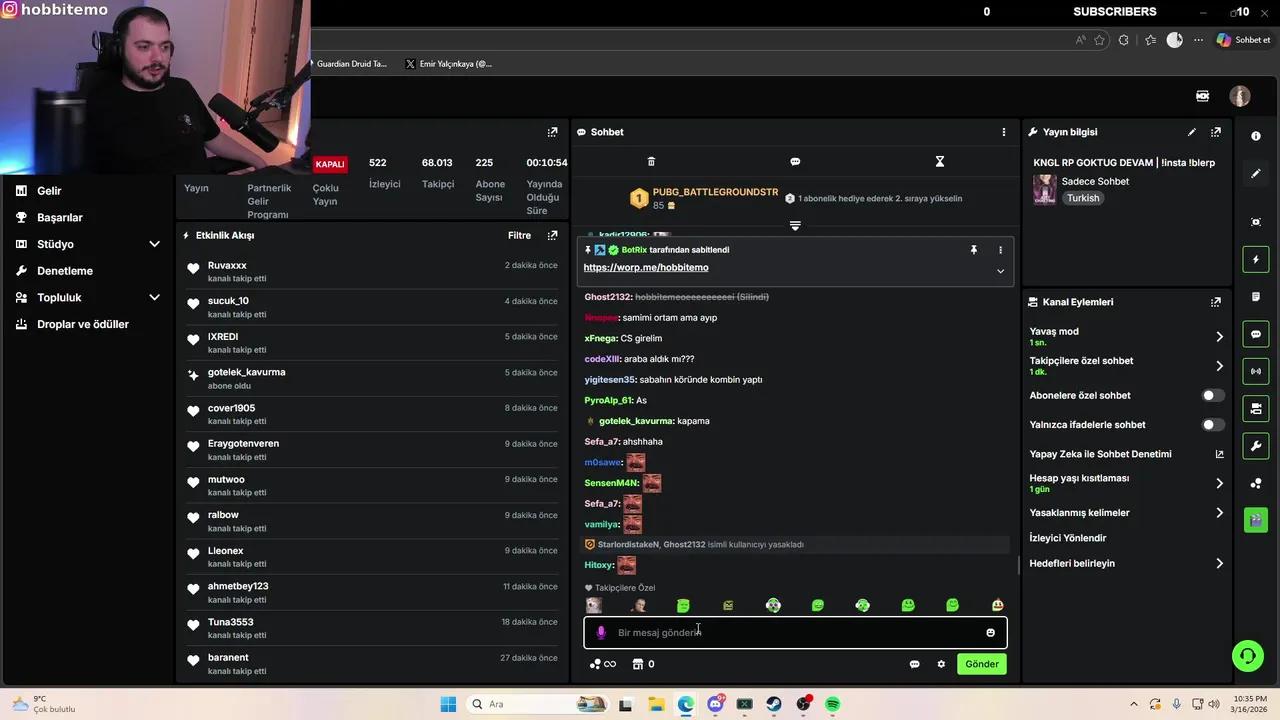This screenshot has height=720, width=1280.
Task: Expand the Topluluk section in the sidebar
Action: [155, 297]
